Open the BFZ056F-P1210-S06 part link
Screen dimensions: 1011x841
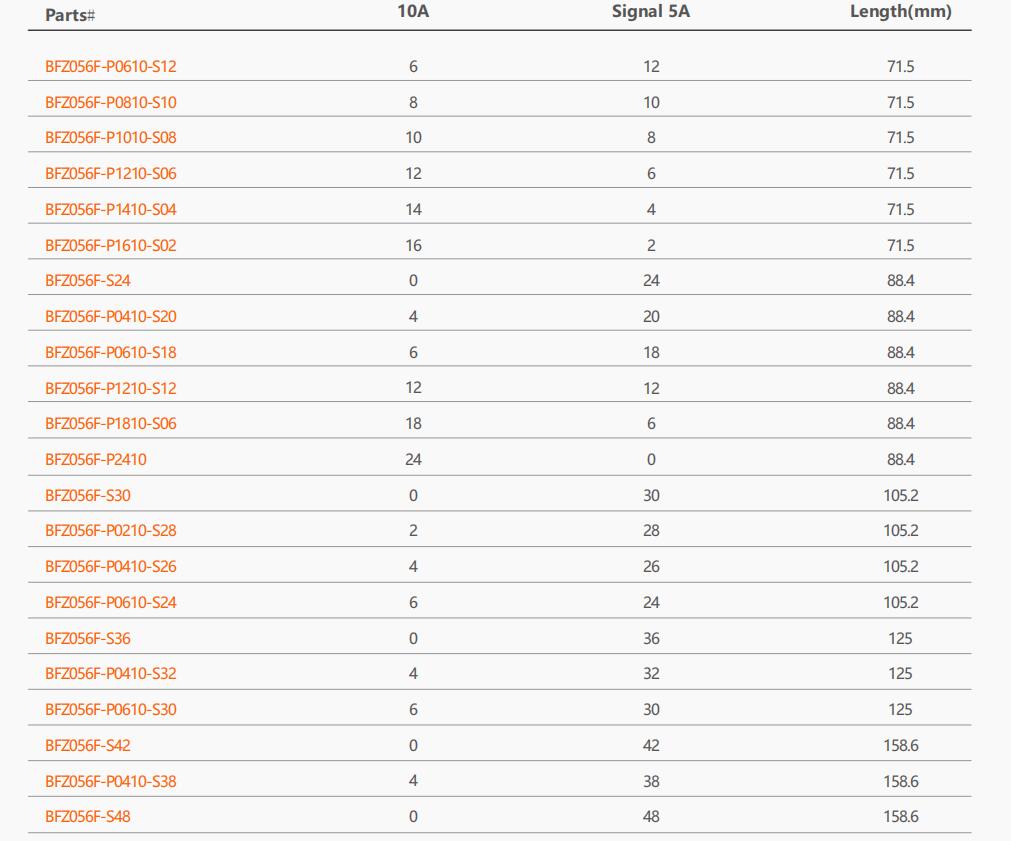110,173
